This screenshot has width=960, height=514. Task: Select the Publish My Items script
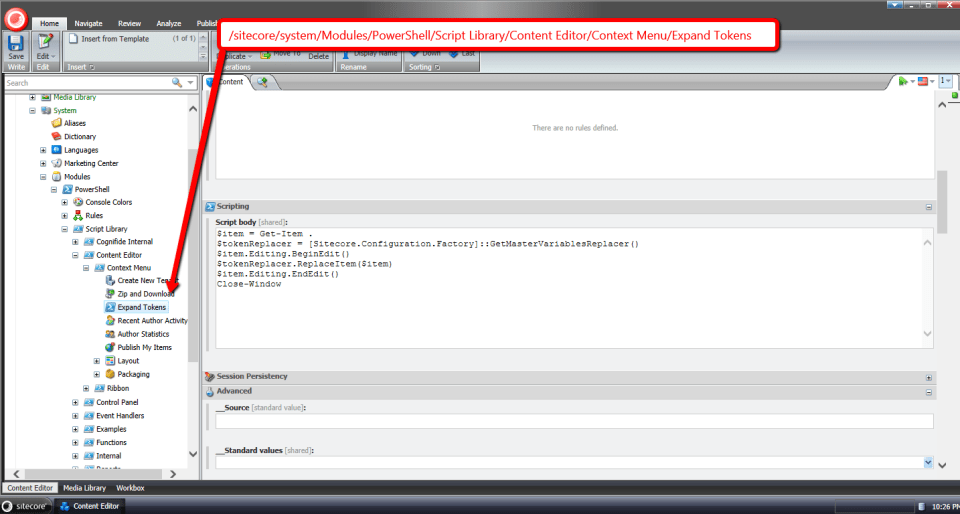point(144,347)
